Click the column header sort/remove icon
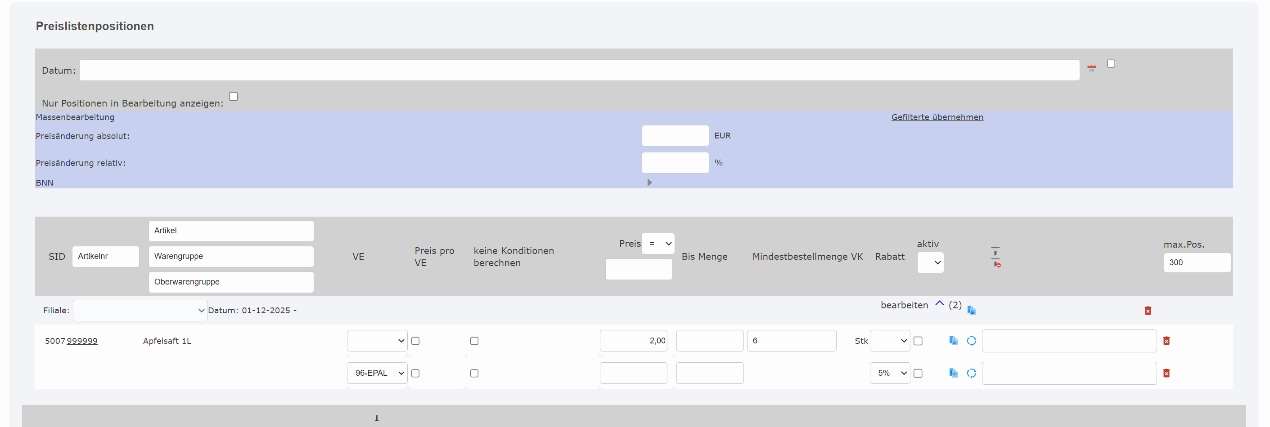Screen dimensions: 1270x427 [997, 257]
